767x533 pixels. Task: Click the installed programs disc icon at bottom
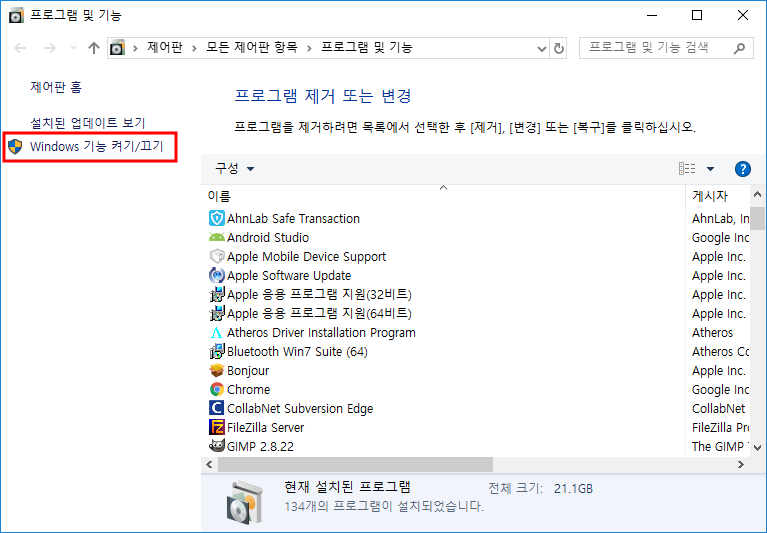(245, 502)
